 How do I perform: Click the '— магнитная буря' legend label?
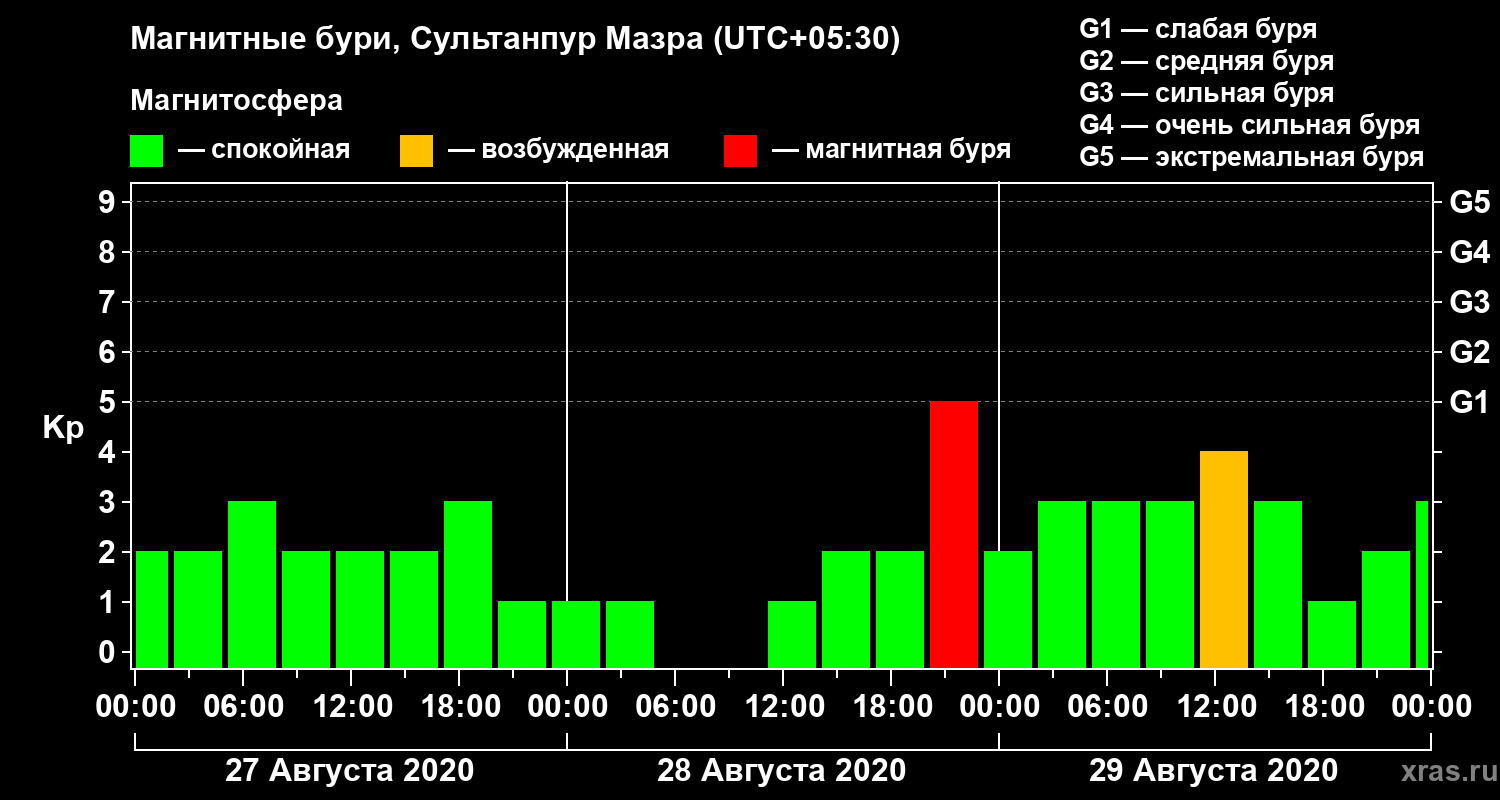click(x=892, y=151)
